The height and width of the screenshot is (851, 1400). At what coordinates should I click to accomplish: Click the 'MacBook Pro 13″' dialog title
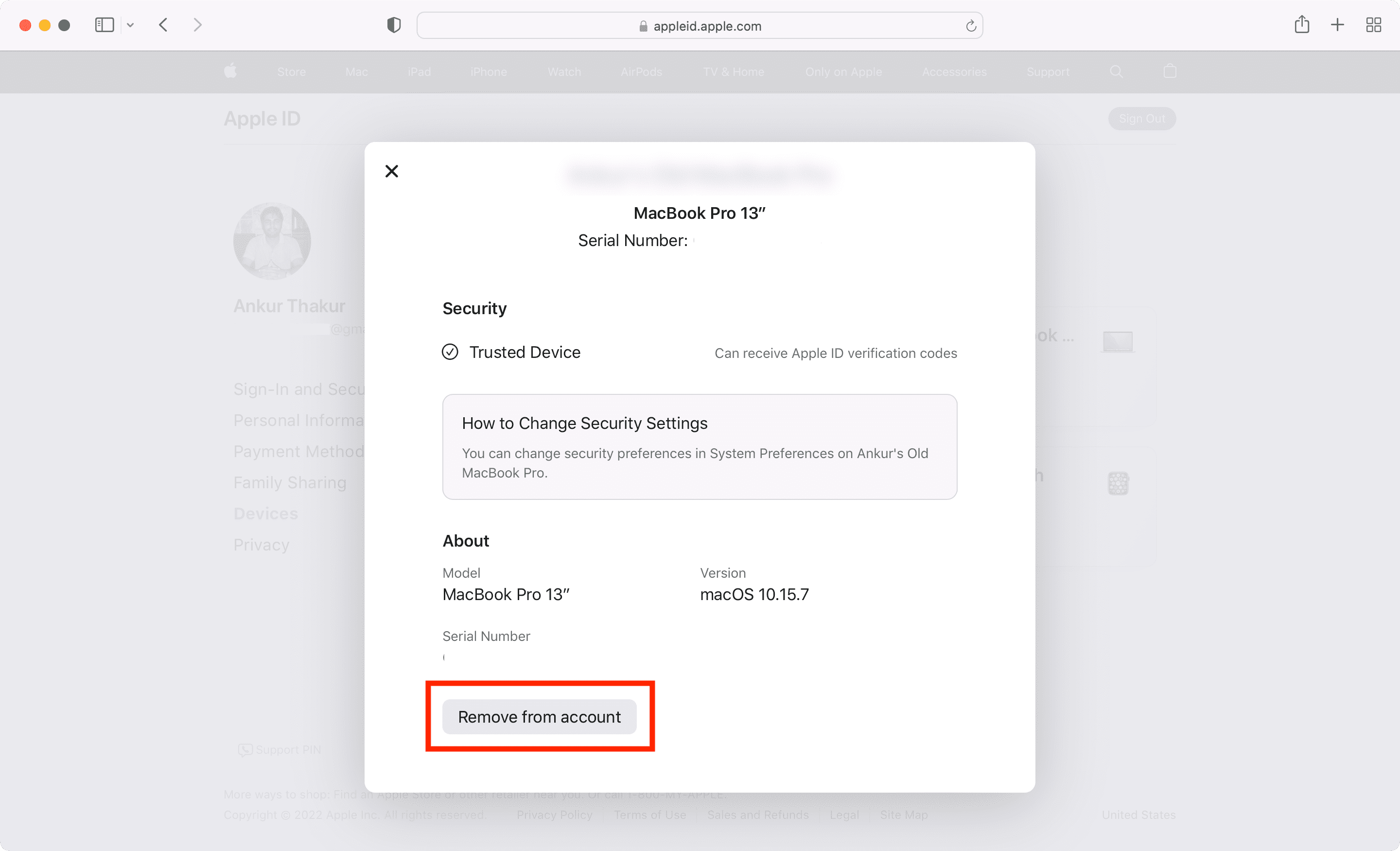pyautogui.click(x=700, y=213)
